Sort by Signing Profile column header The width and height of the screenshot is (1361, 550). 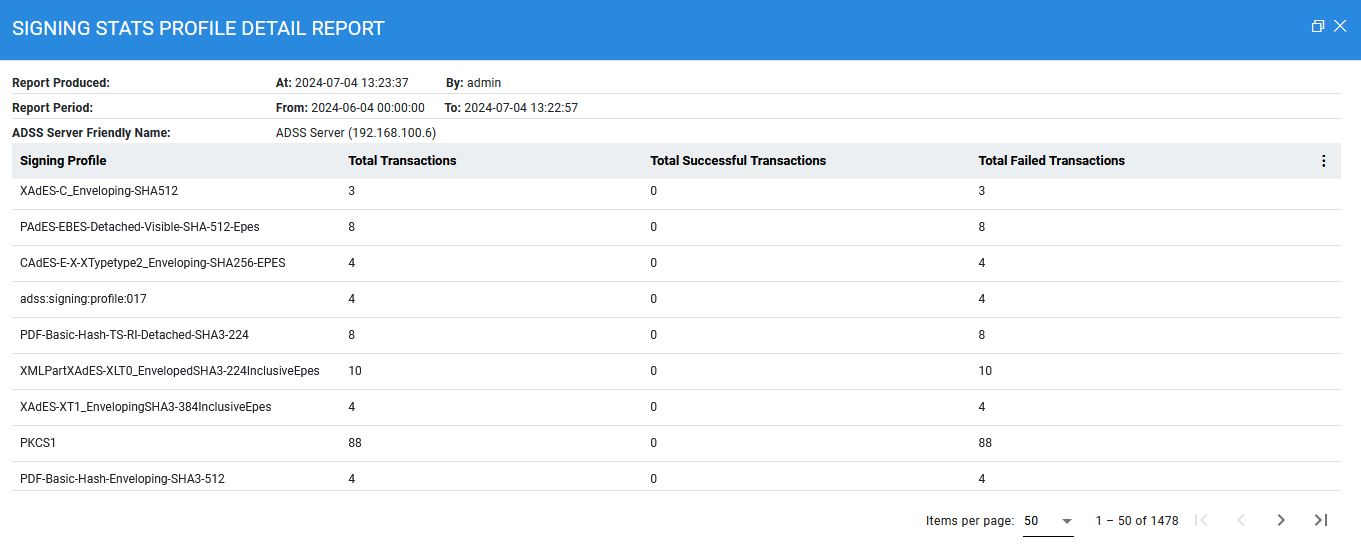click(x=63, y=161)
